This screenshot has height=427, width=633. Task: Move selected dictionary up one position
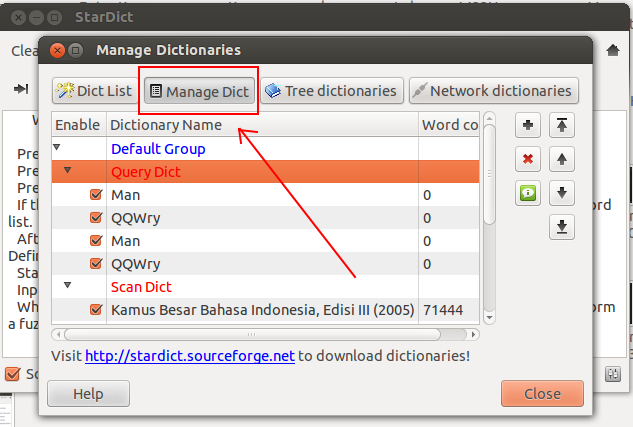(x=562, y=159)
